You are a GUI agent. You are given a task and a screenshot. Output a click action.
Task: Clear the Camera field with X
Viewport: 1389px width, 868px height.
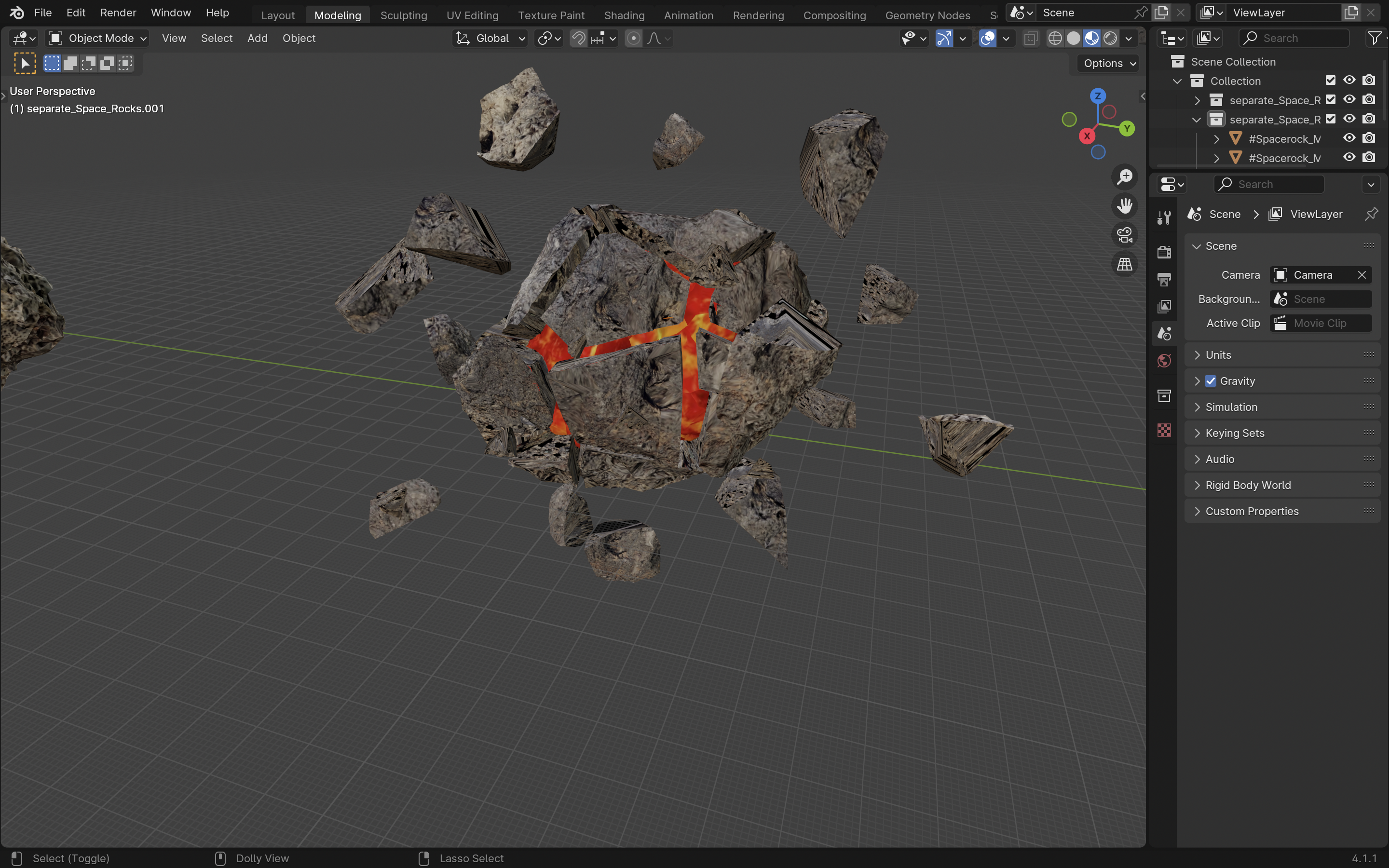(1362, 275)
